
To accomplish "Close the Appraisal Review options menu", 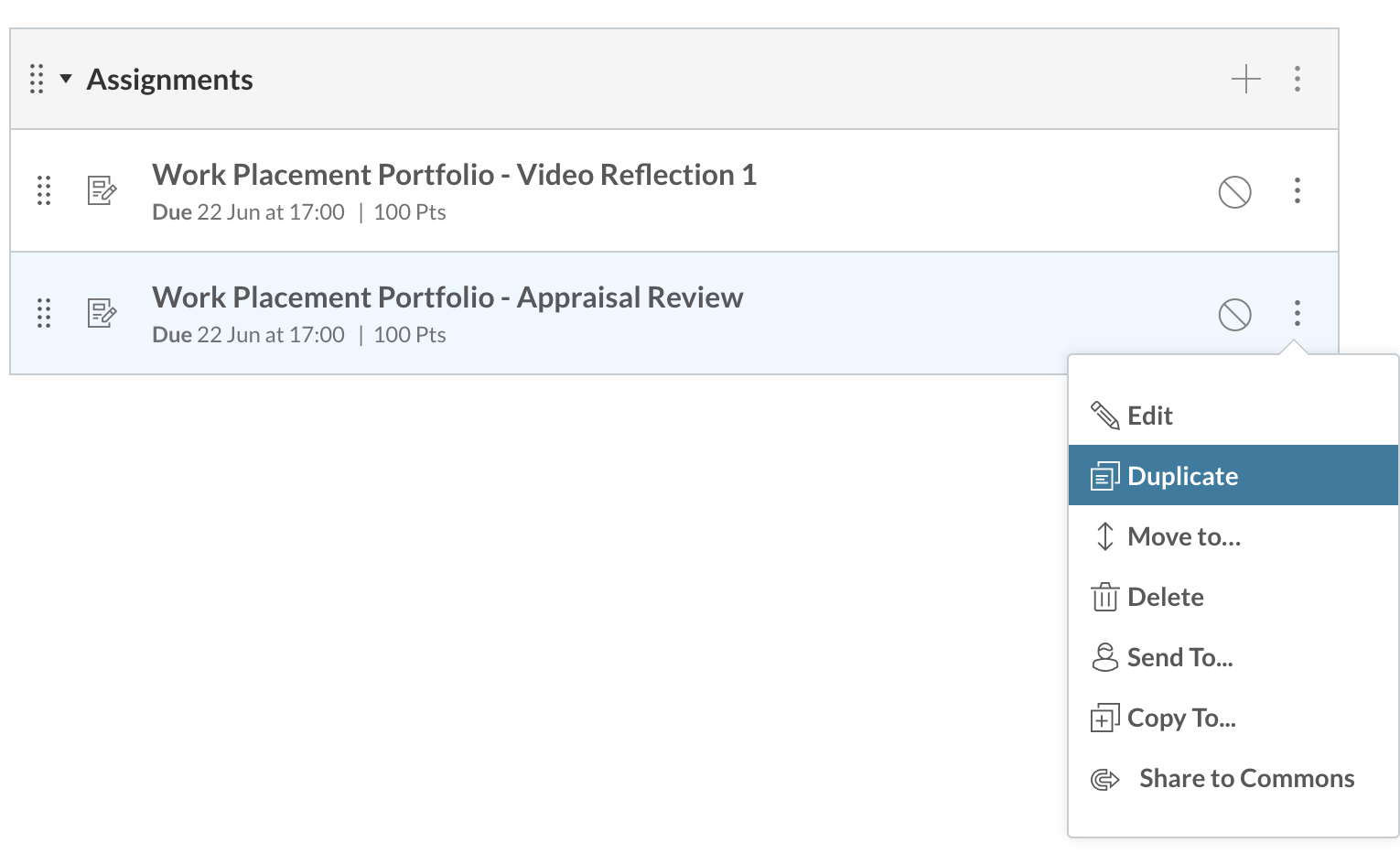I will click(x=1297, y=313).
